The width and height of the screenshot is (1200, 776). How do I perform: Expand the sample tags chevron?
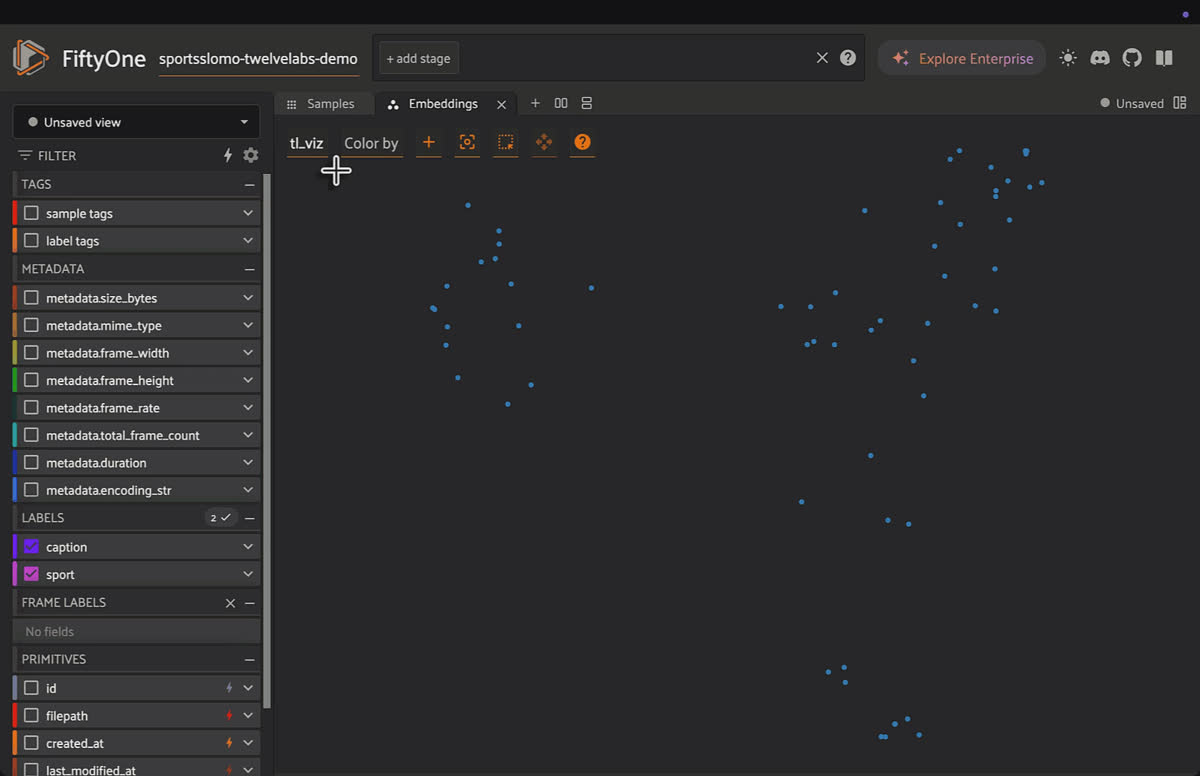(248, 213)
